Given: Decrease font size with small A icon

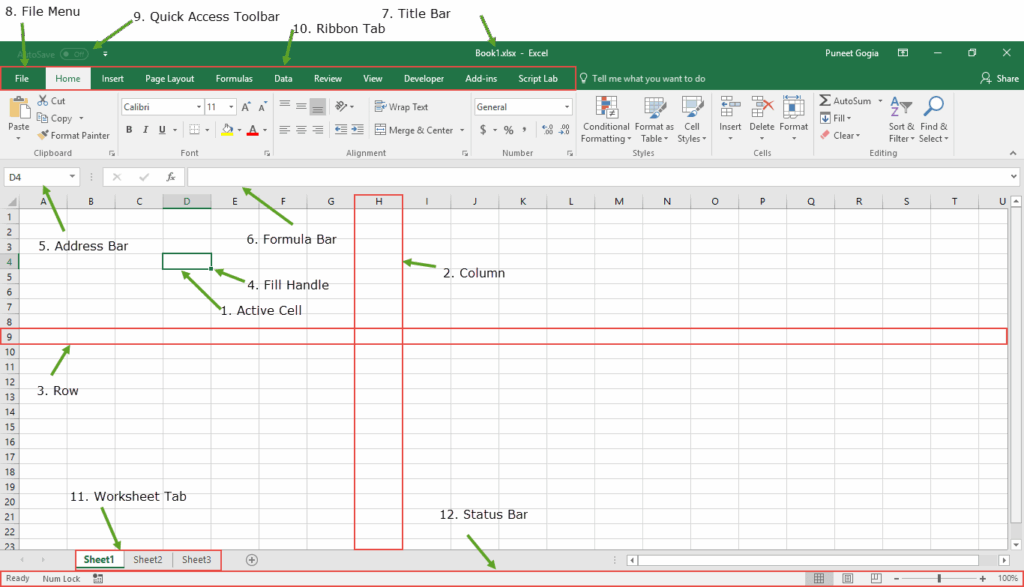Looking at the screenshot, I should click(x=263, y=107).
